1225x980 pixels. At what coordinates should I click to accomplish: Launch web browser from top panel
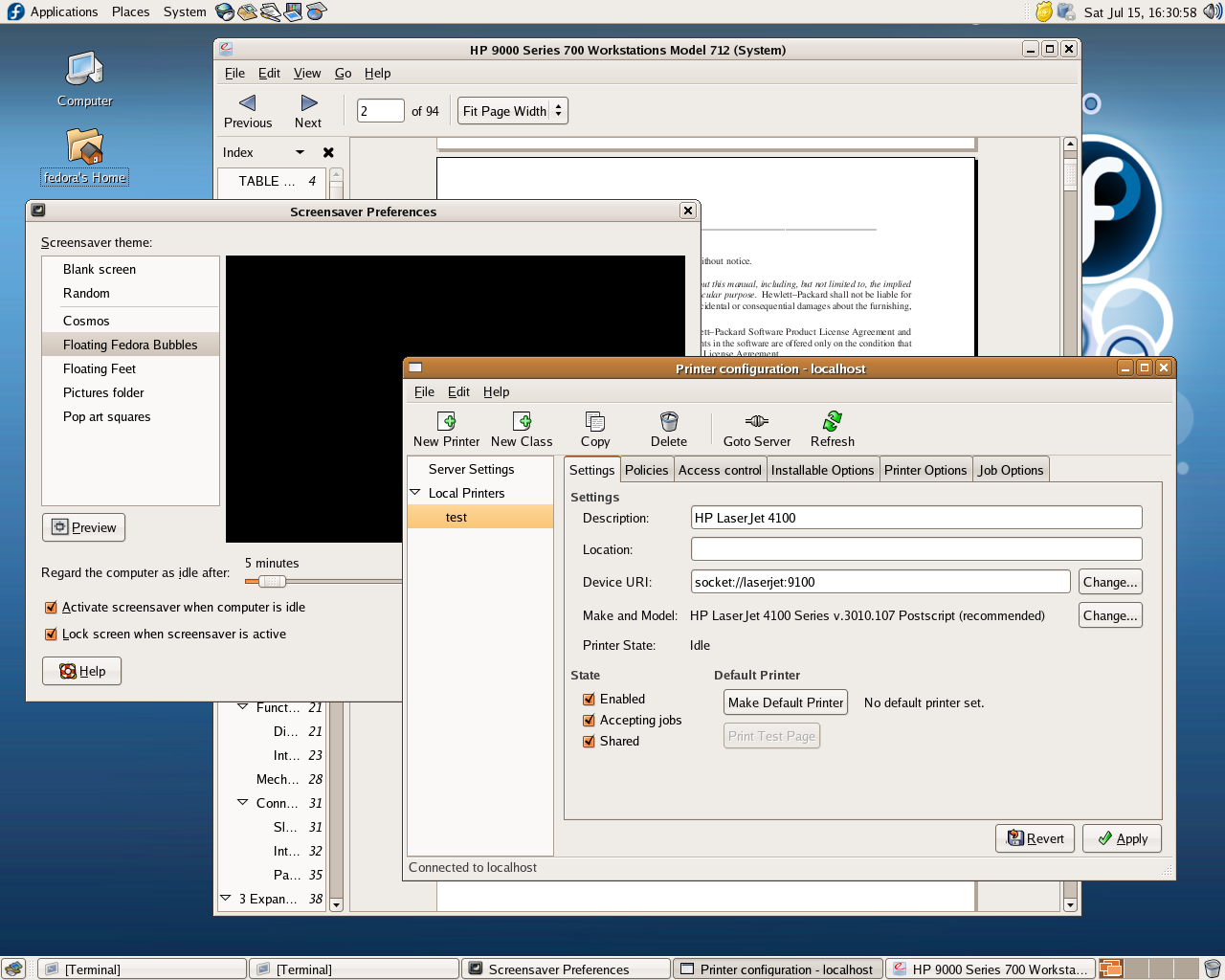(225, 11)
